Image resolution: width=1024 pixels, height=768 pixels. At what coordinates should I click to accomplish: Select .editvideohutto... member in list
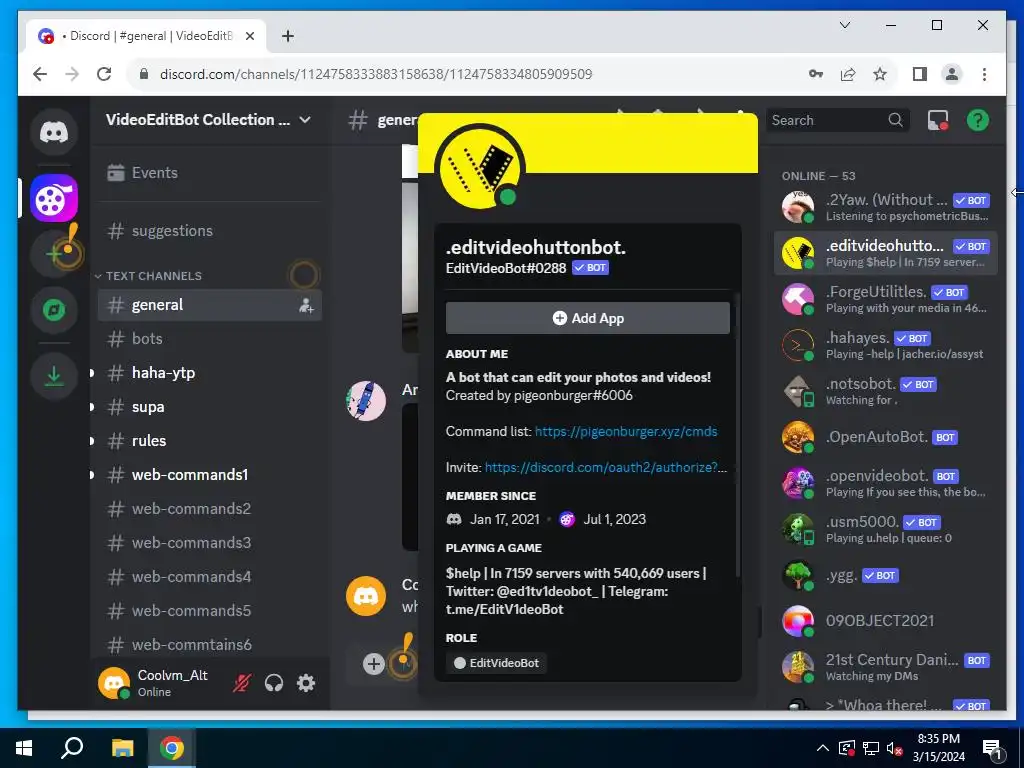pyautogui.click(x=886, y=253)
